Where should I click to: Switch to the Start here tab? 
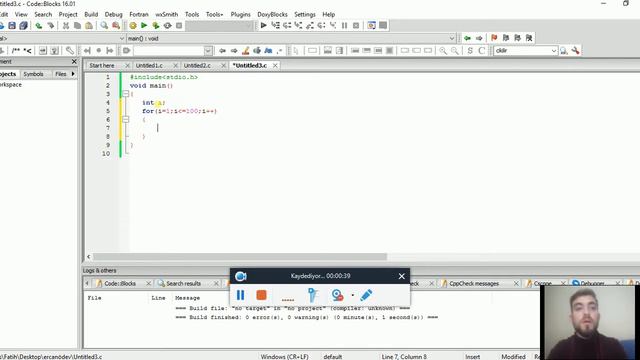tap(102, 66)
